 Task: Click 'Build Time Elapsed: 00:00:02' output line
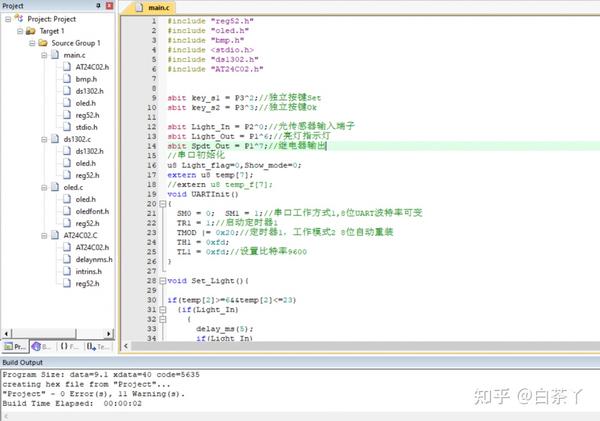pyautogui.click(x=72, y=403)
